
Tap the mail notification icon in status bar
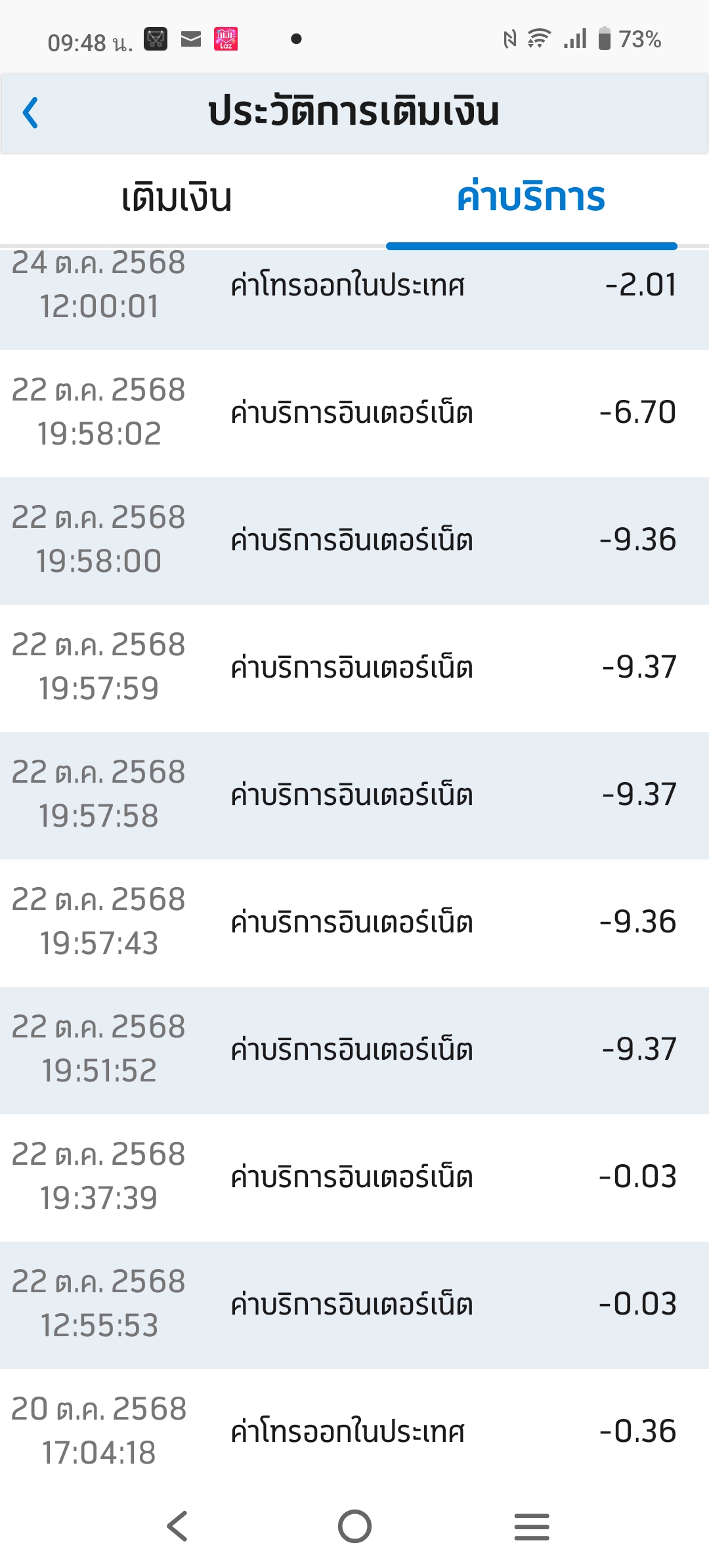pyautogui.click(x=191, y=39)
